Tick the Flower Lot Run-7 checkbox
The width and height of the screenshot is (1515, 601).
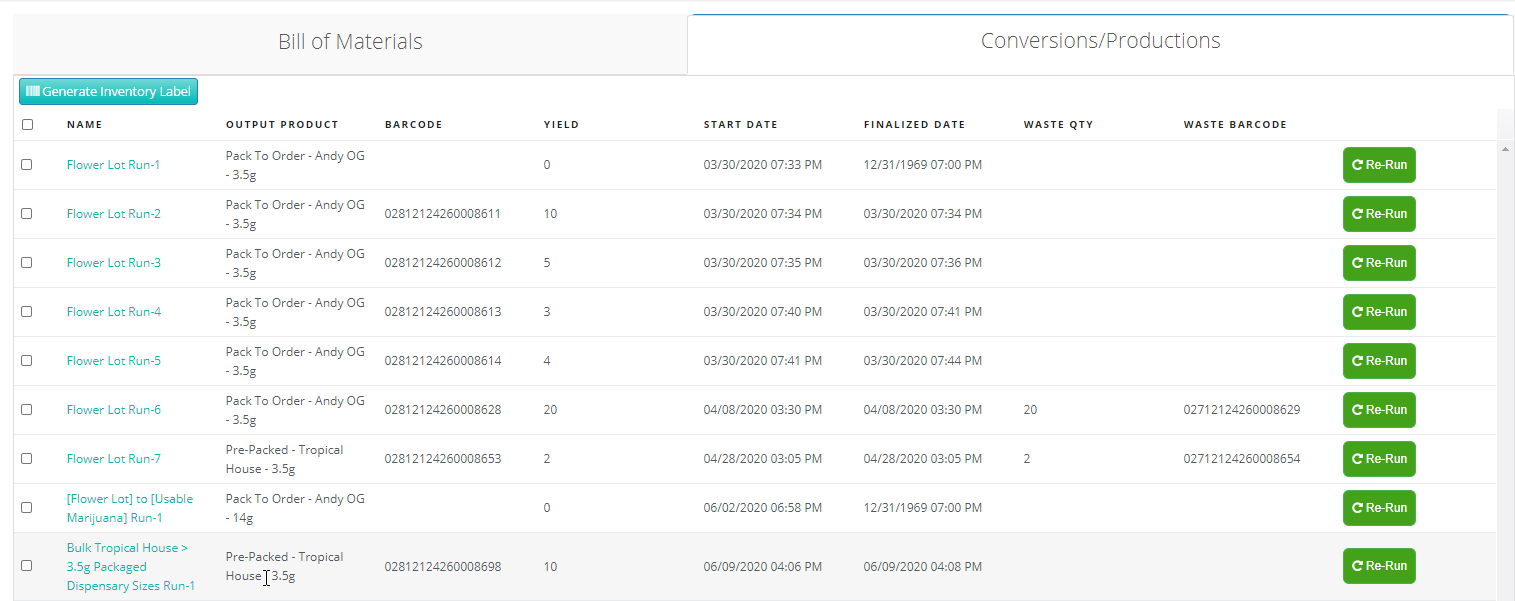pos(27,459)
